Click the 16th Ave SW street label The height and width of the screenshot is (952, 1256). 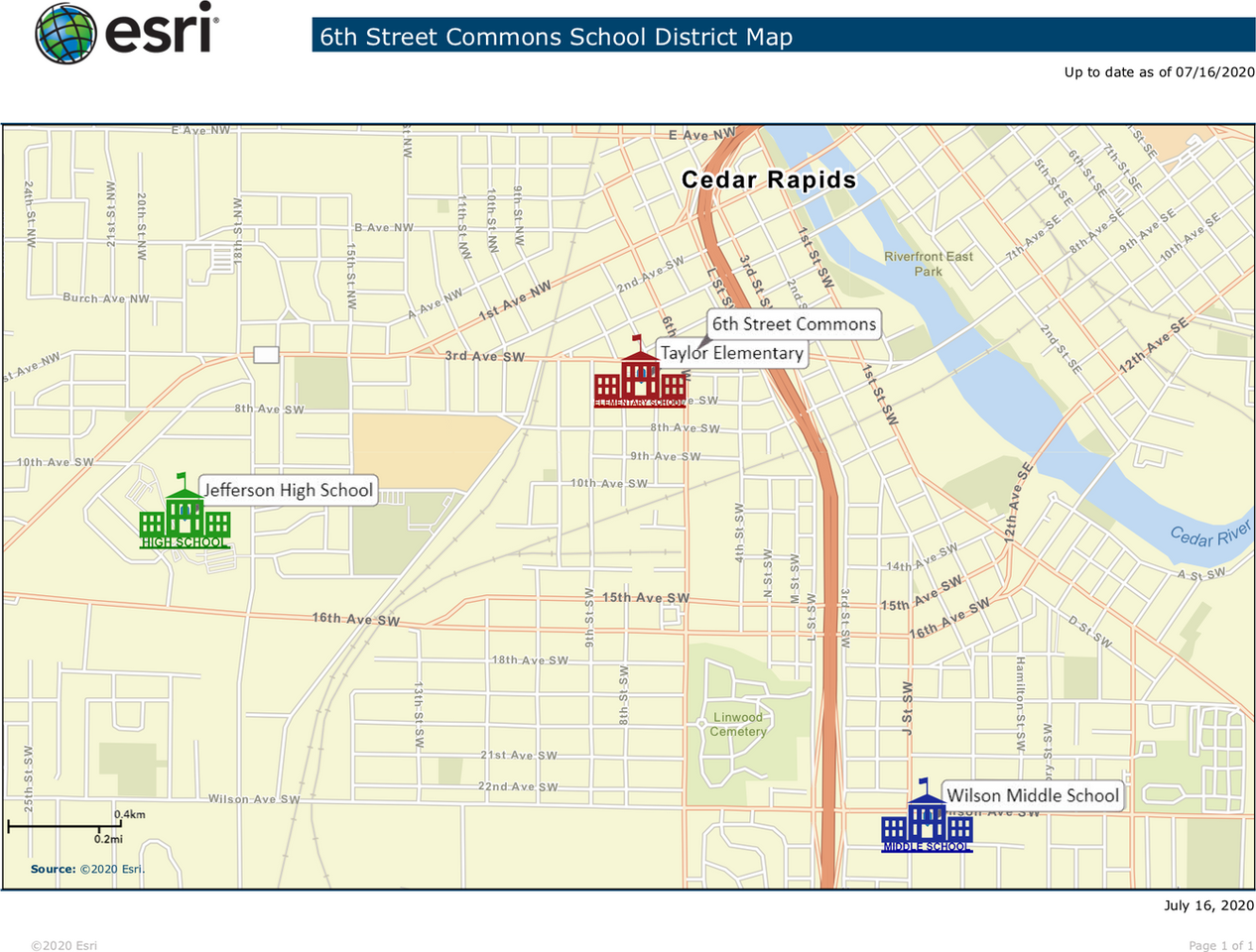click(355, 619)
